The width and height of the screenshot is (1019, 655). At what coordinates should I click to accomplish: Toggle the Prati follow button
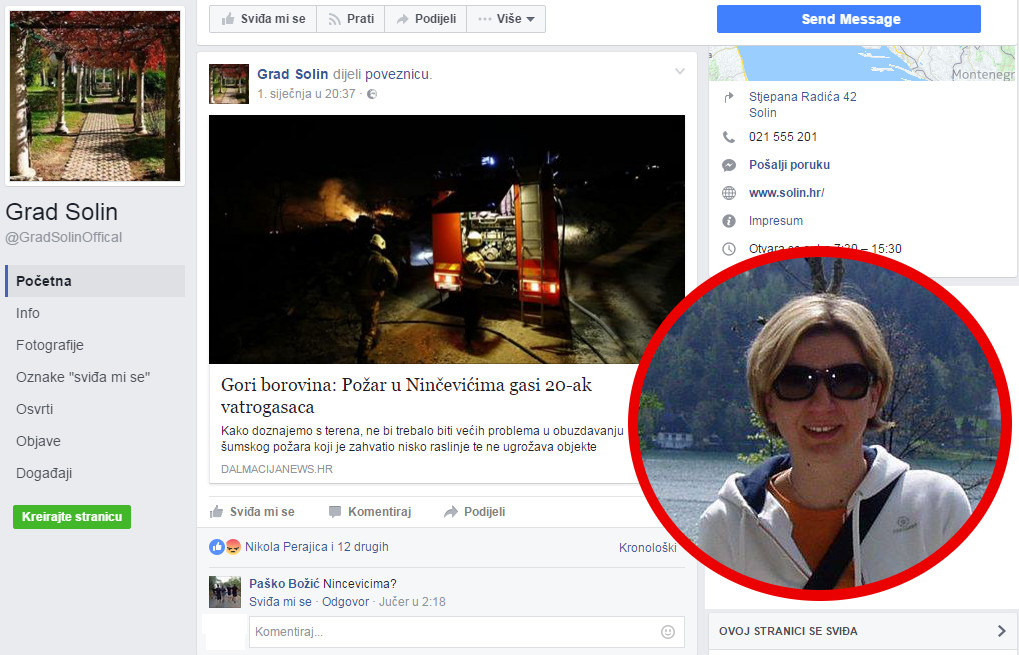pos(351,19)
